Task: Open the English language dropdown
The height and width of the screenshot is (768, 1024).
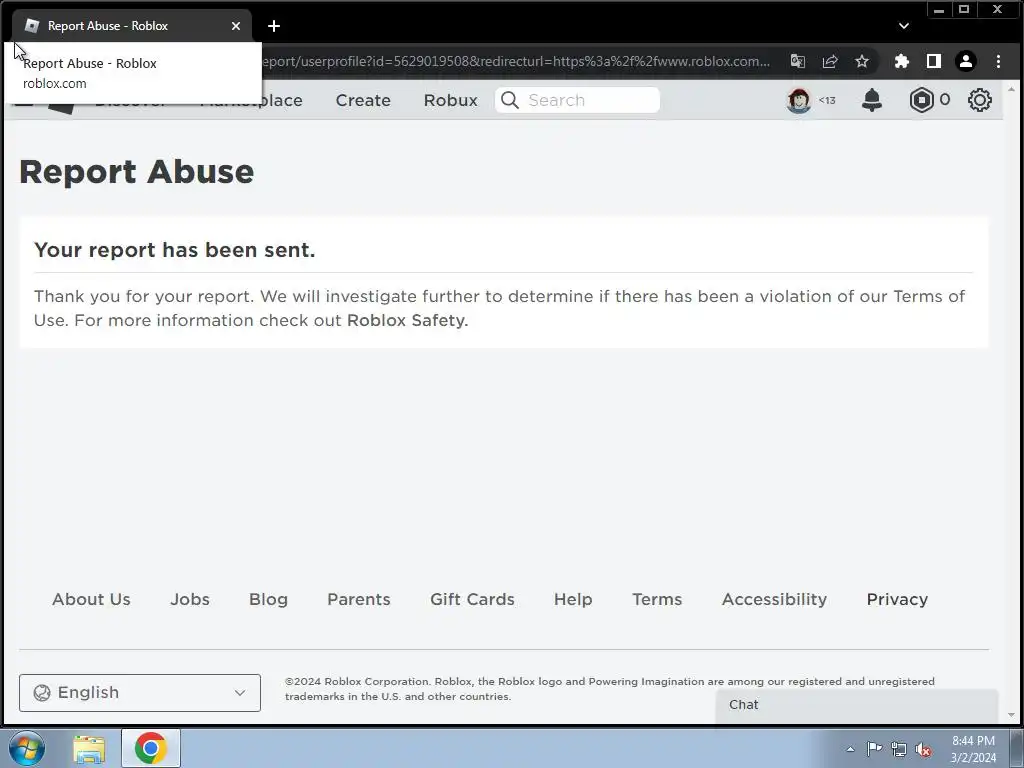Action: click(140, 693)
